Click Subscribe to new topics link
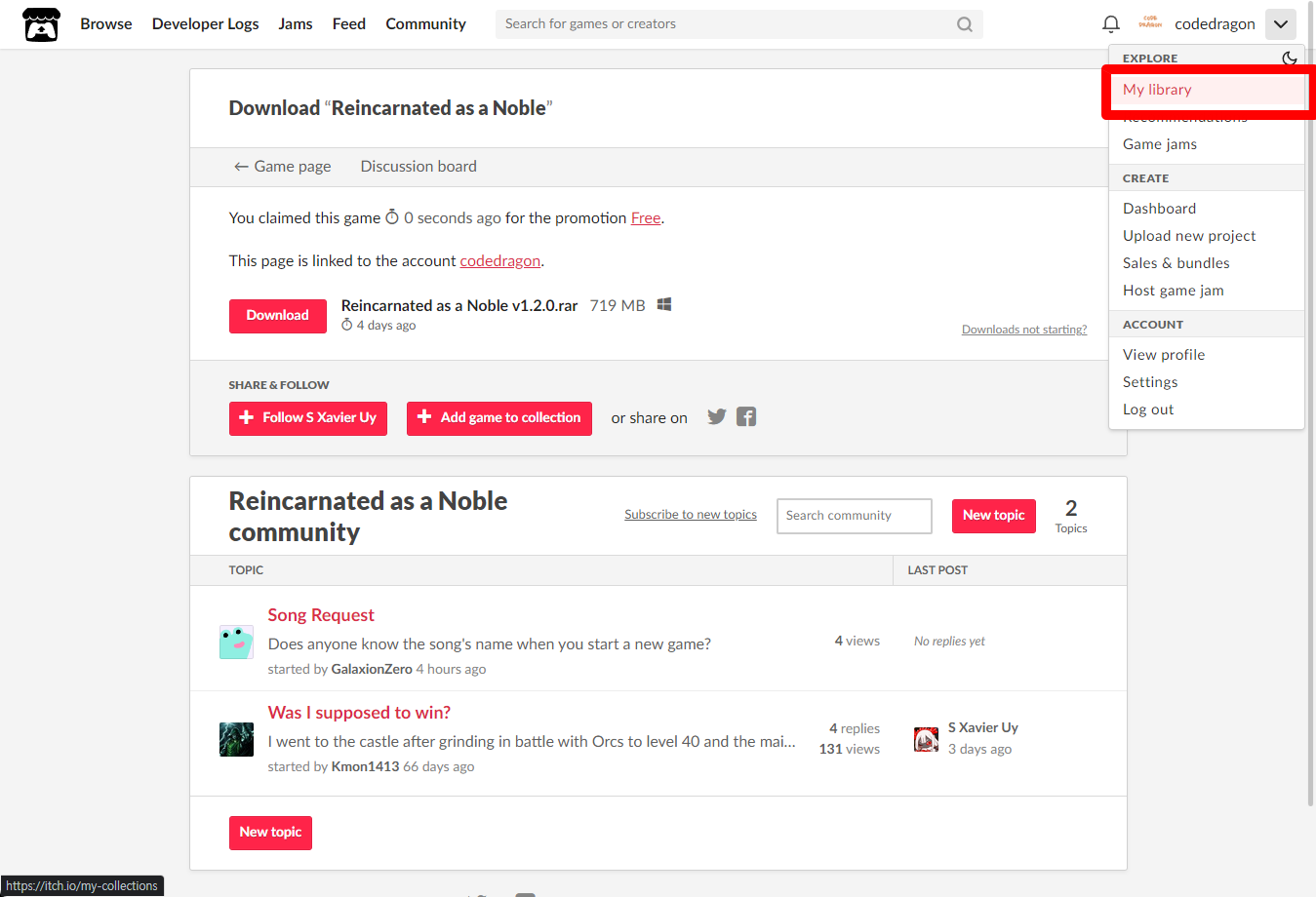This screenshot has height=897, width=1316. tap(691, 515)
